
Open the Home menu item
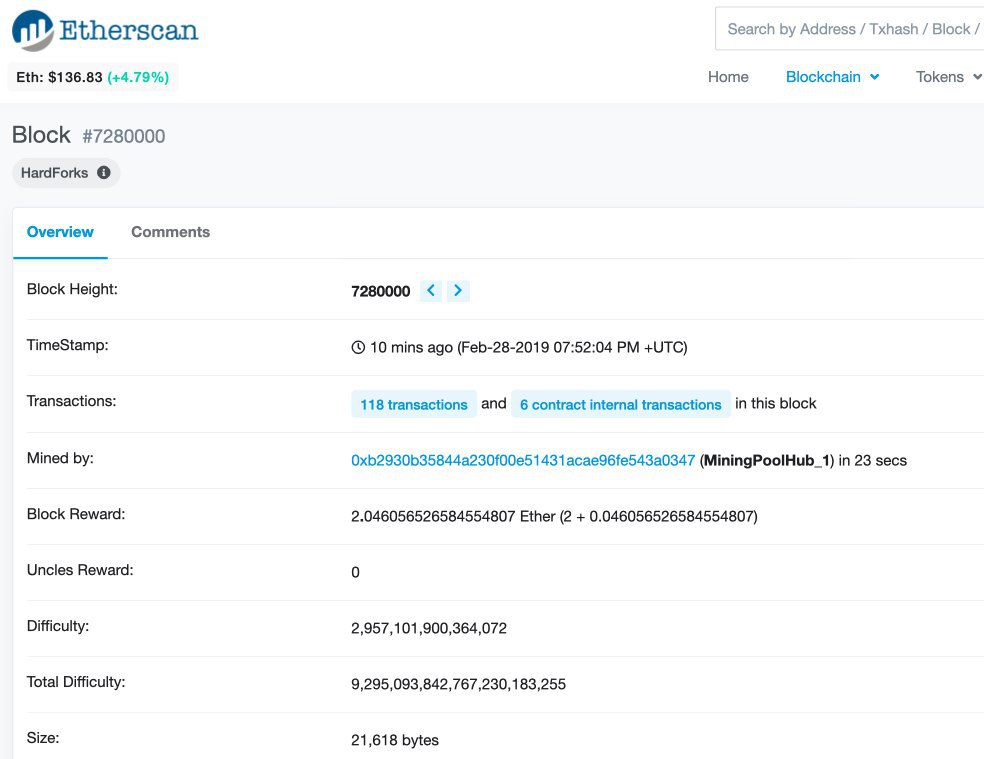[x=728, y=77]
